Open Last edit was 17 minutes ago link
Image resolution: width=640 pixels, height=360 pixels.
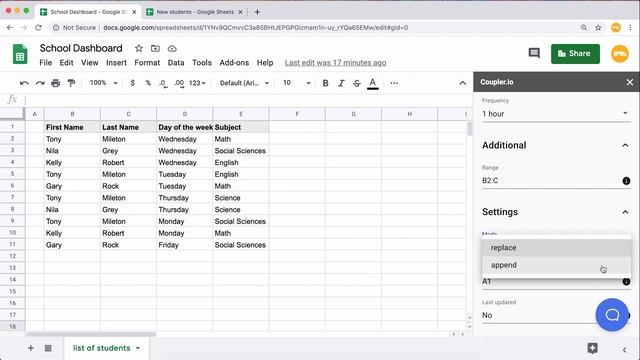[335, 63]
